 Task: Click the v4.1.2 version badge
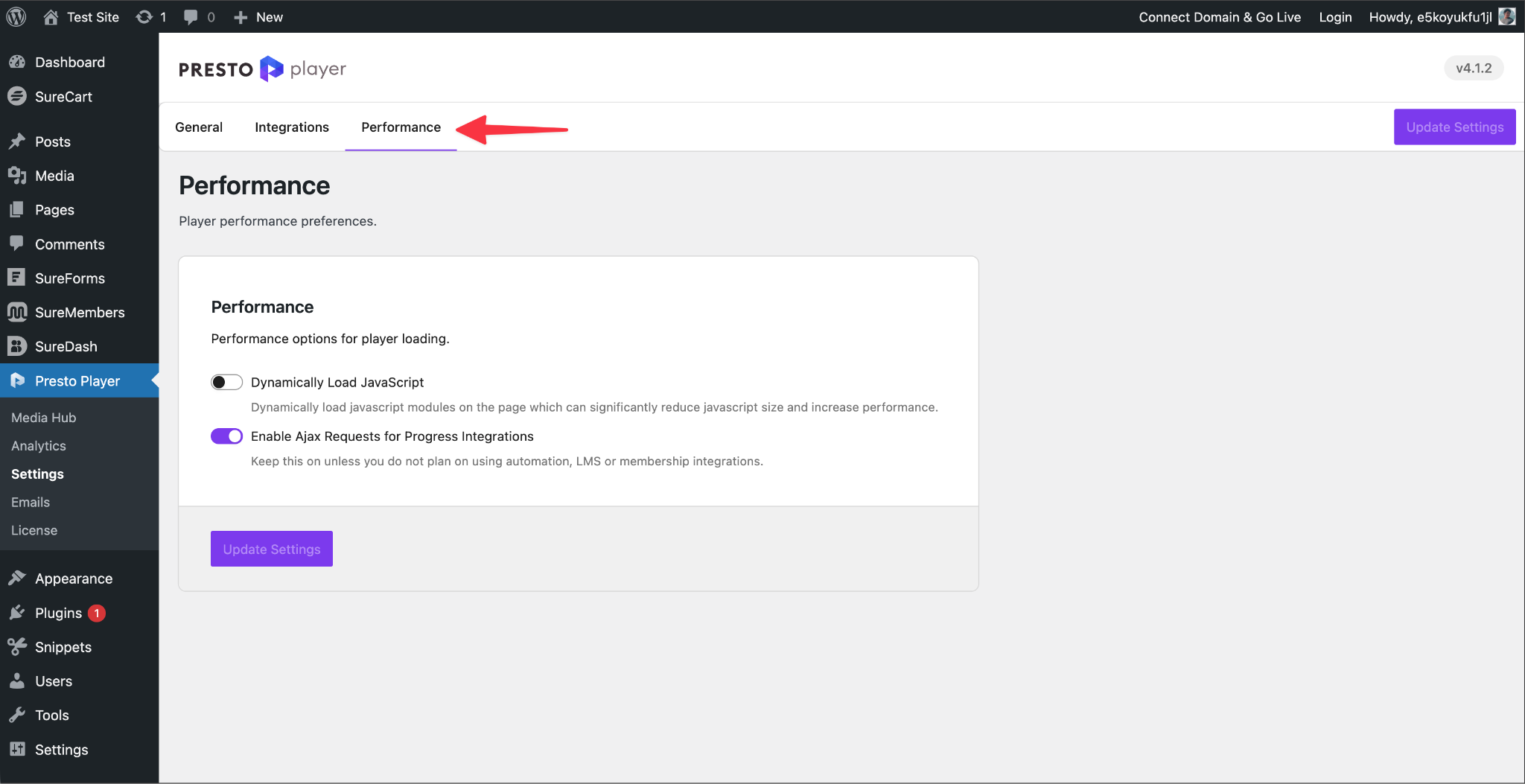point(1473,68)
